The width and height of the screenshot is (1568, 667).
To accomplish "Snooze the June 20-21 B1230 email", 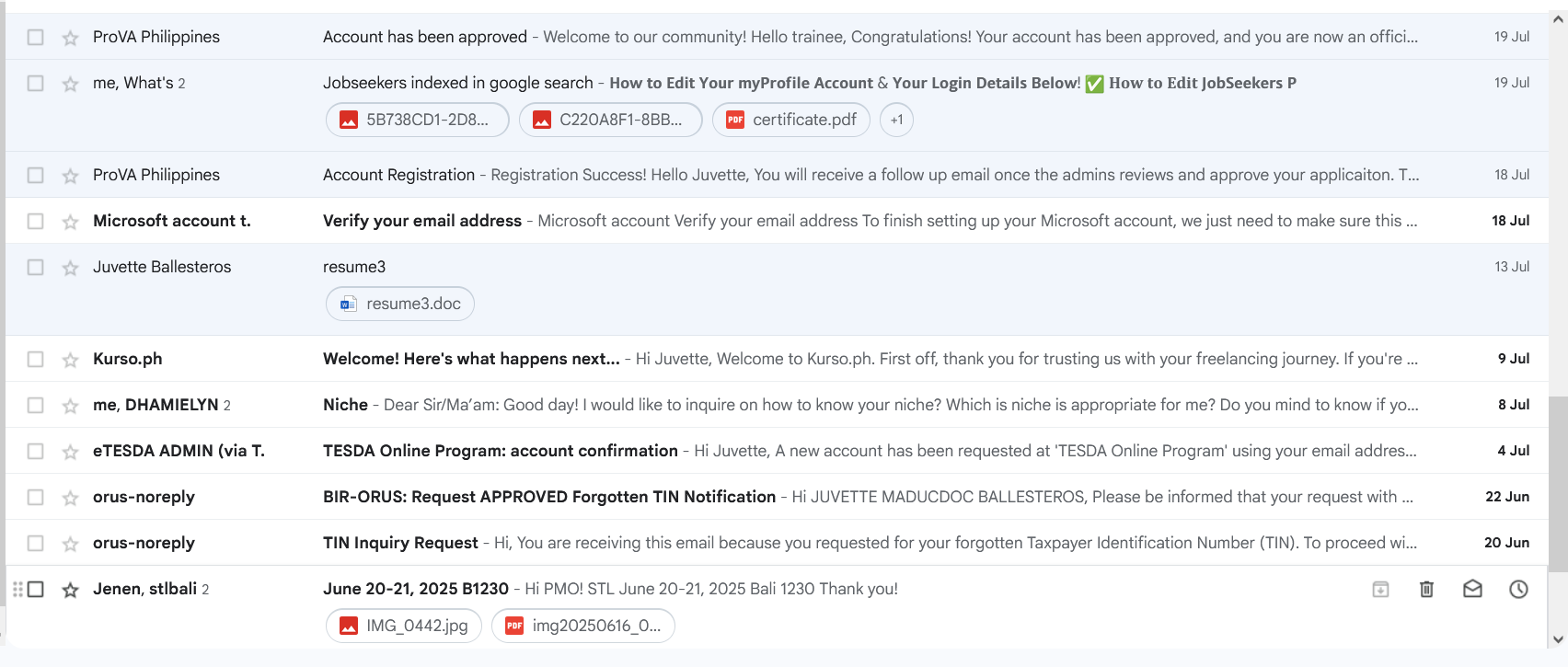I will pyautogui.click(x=1518, y=589).
